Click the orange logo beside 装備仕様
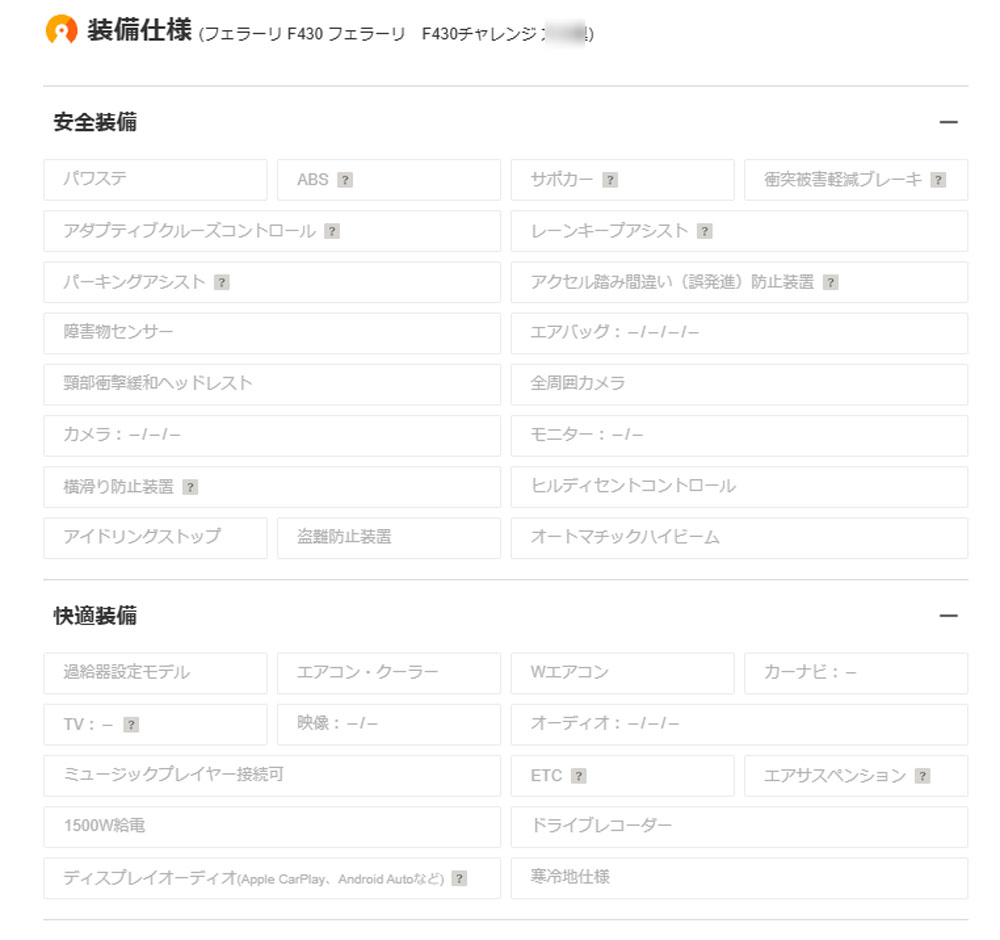1000x940 pixels. 62,30
